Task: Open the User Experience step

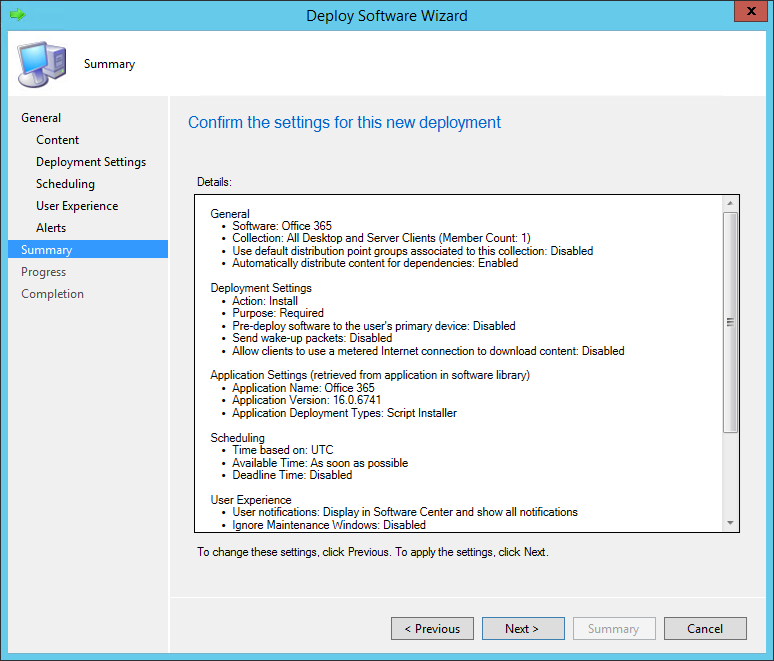Action: point(77,206)
